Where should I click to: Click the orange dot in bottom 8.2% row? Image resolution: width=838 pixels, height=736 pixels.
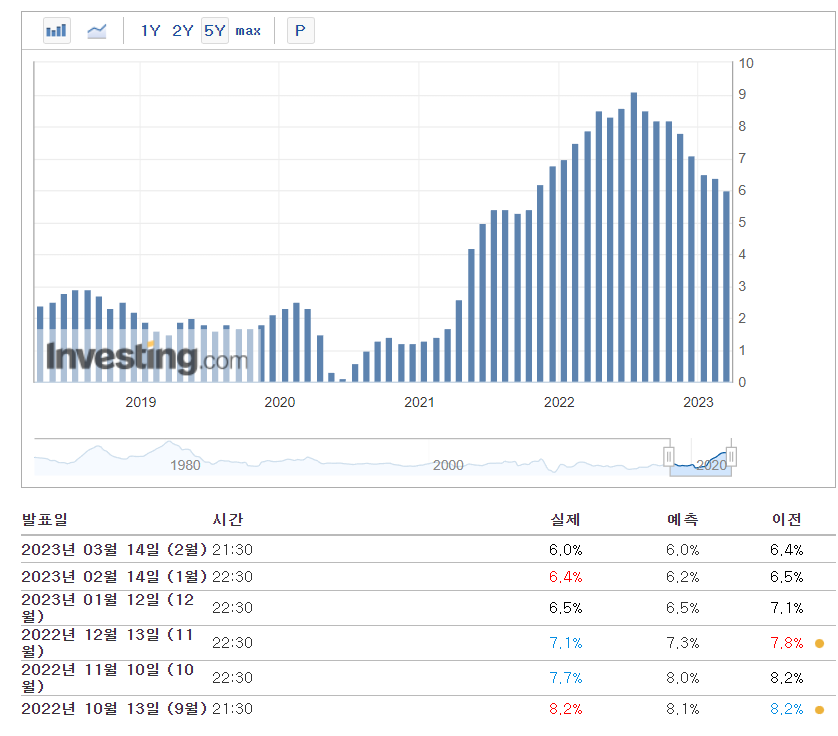(819, 710)
